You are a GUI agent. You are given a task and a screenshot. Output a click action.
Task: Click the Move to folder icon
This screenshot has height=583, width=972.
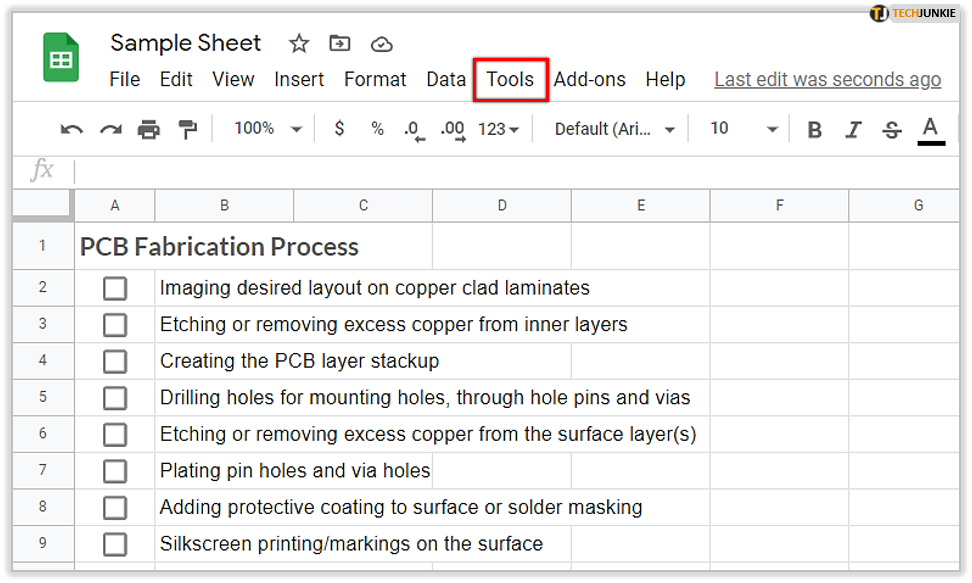pyautogui.click(x=340, y=44)
